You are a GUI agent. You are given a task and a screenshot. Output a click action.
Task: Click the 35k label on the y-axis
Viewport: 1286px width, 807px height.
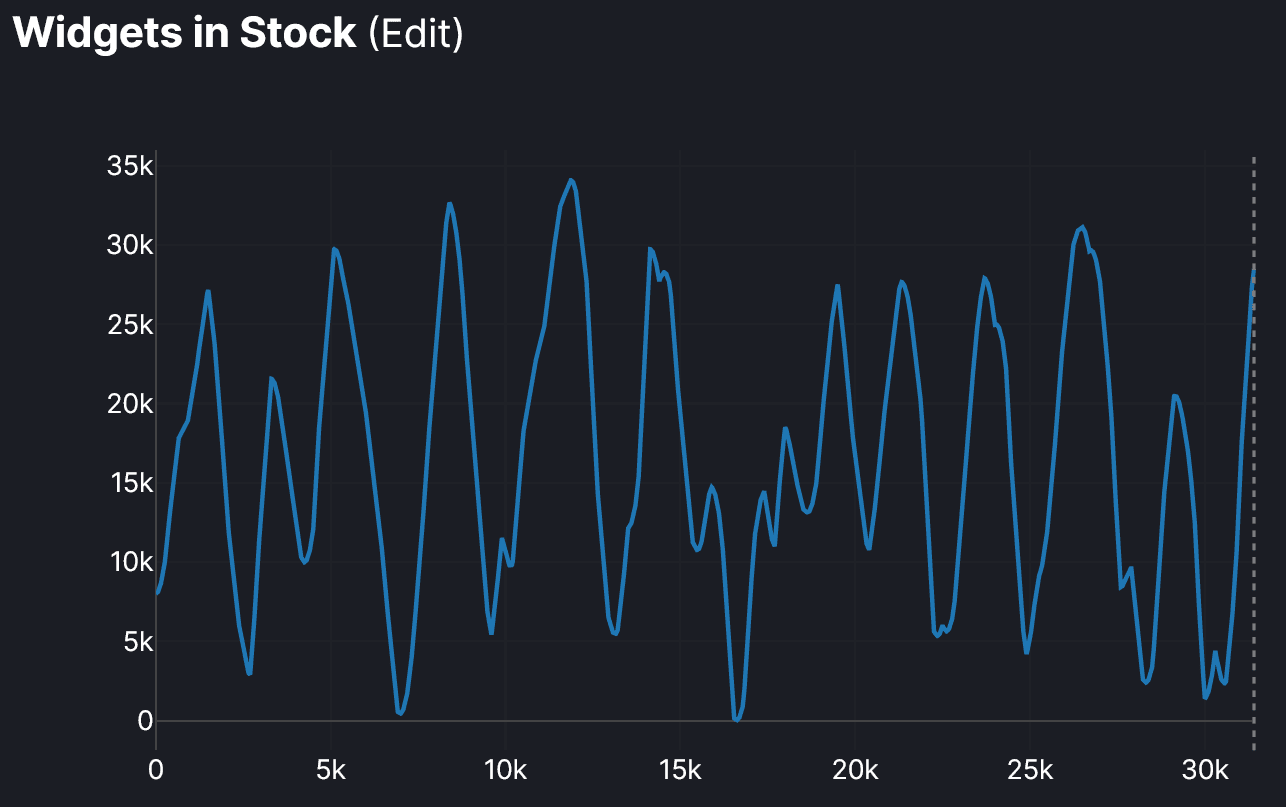(x=129, y=166)
